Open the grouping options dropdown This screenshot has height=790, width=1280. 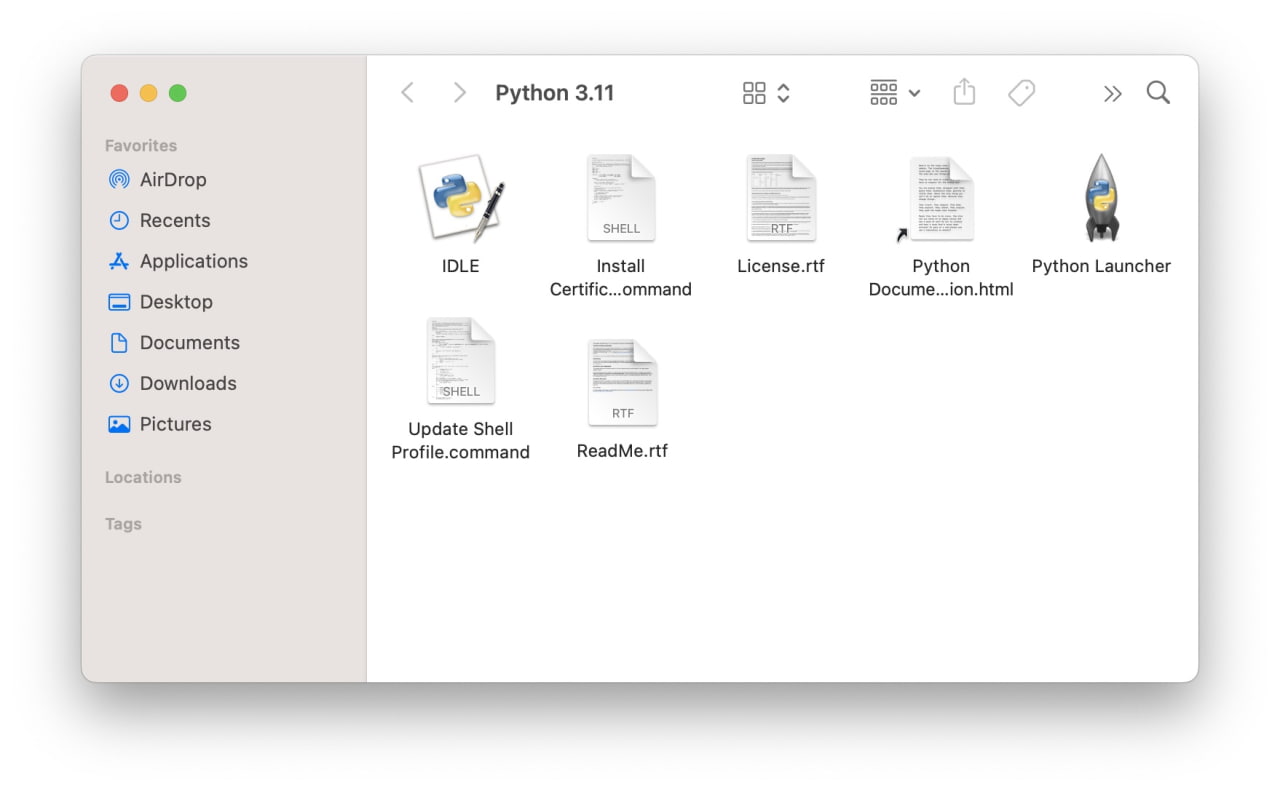click(893, 92)
